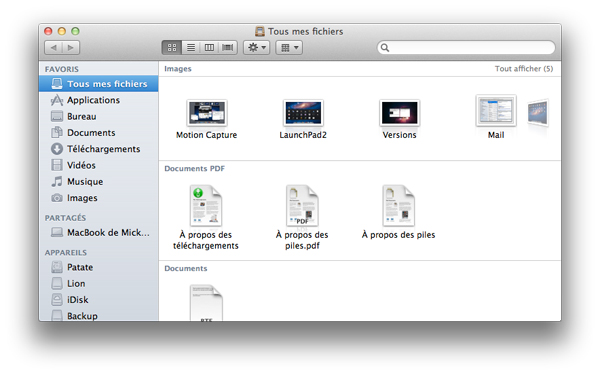
Task: Go back with the left arrow button
Action: pos(53,47)
